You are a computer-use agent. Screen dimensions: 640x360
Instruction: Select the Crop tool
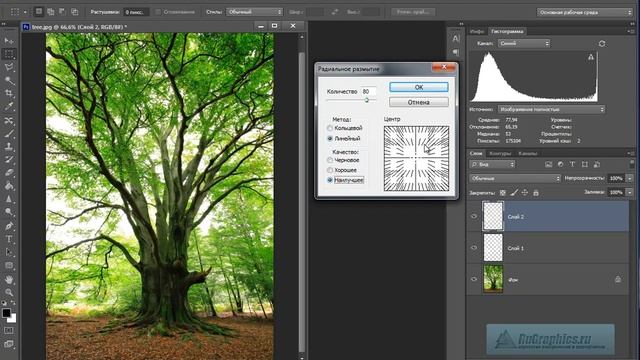click(9, 93)
